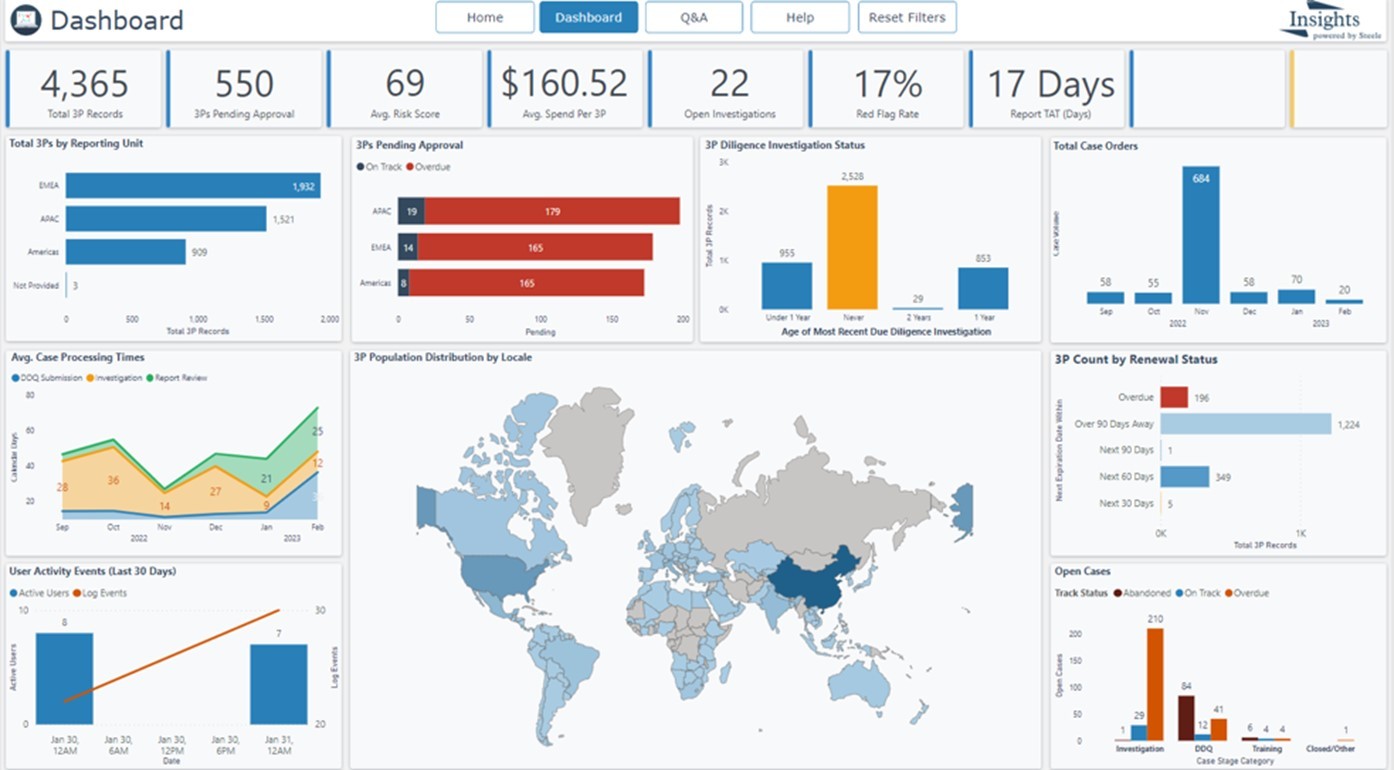Open the Home page
Image resolution: width=1394 pixels, height=770 pixels.
484,17
